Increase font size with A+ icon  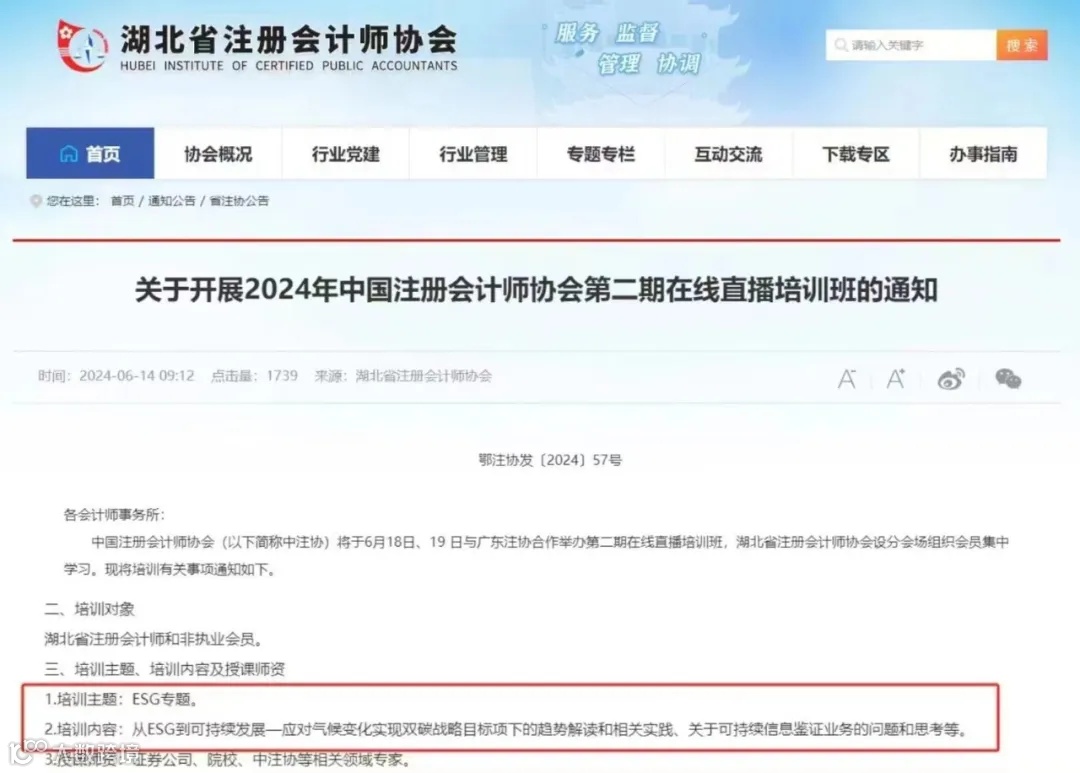[895, 378]
